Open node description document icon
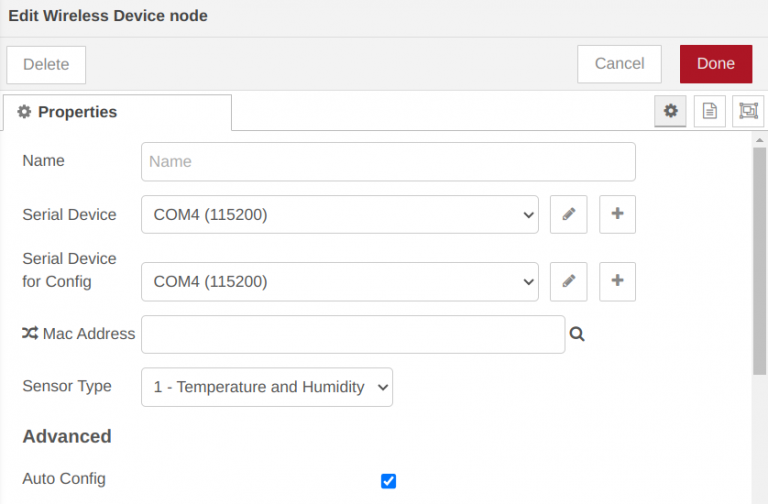The height and width of the screenshot is (504, 768). tap(710, 112)
